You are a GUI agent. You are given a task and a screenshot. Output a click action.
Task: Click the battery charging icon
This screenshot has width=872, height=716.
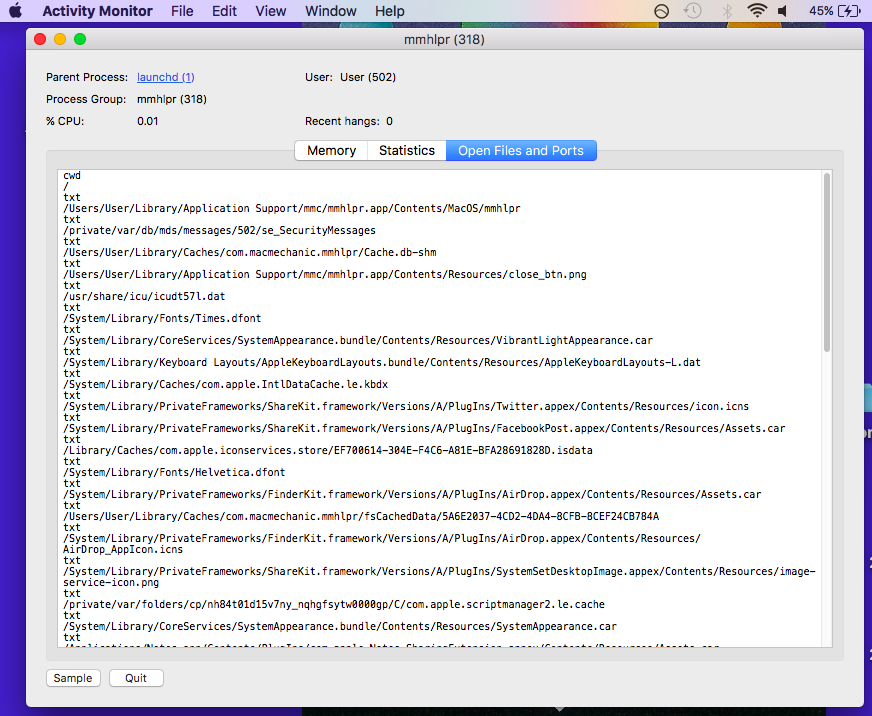(x=850, y=11)
